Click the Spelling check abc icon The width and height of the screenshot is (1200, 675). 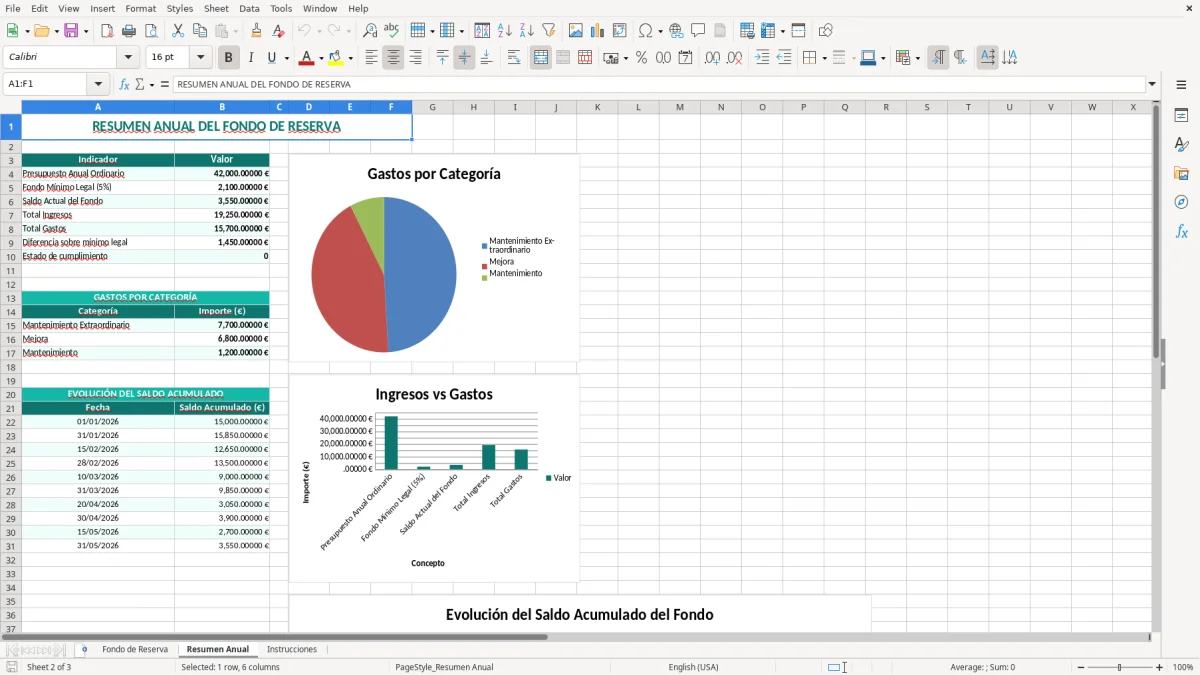pos(391,31)
